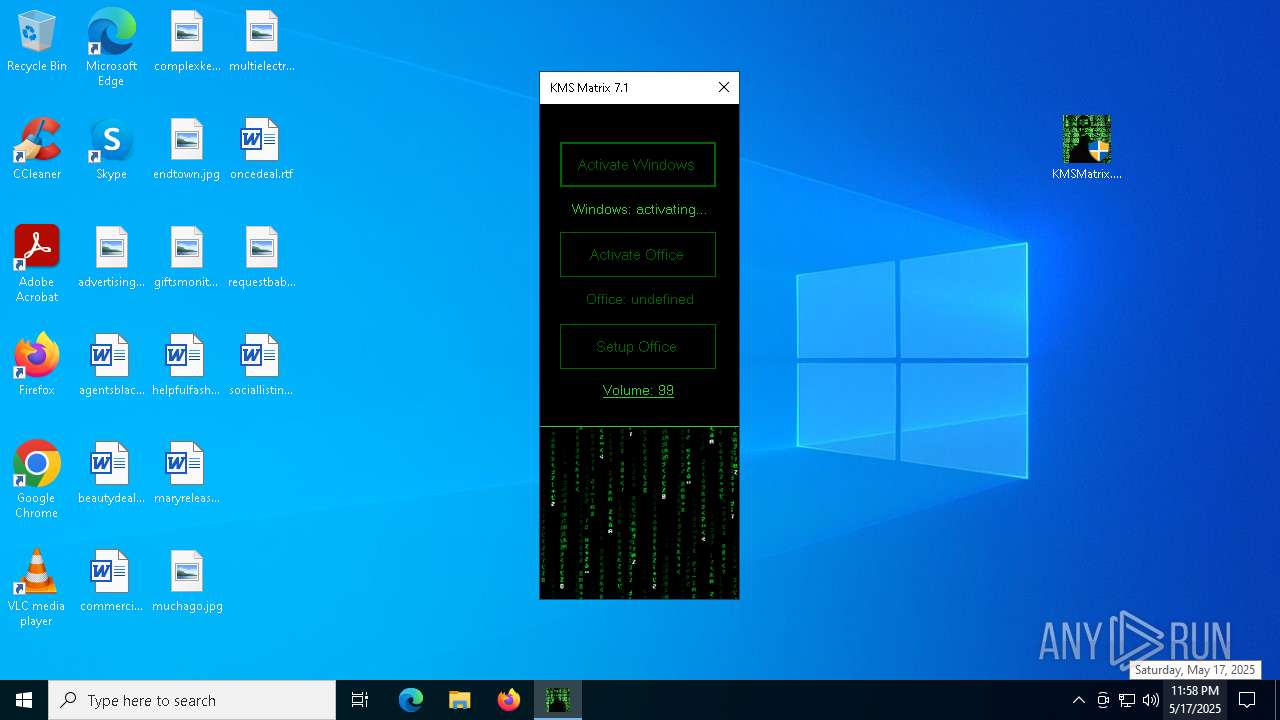This screenshot has width=1280, height=720.
Task: Select the KMSMatrix desktop icon
Action: coord(1087,148)
